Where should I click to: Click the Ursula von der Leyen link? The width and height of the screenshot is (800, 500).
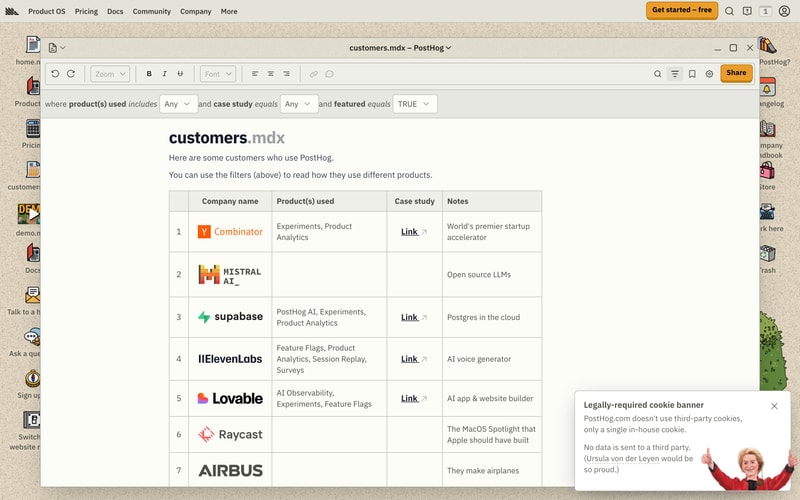[622, 458]
